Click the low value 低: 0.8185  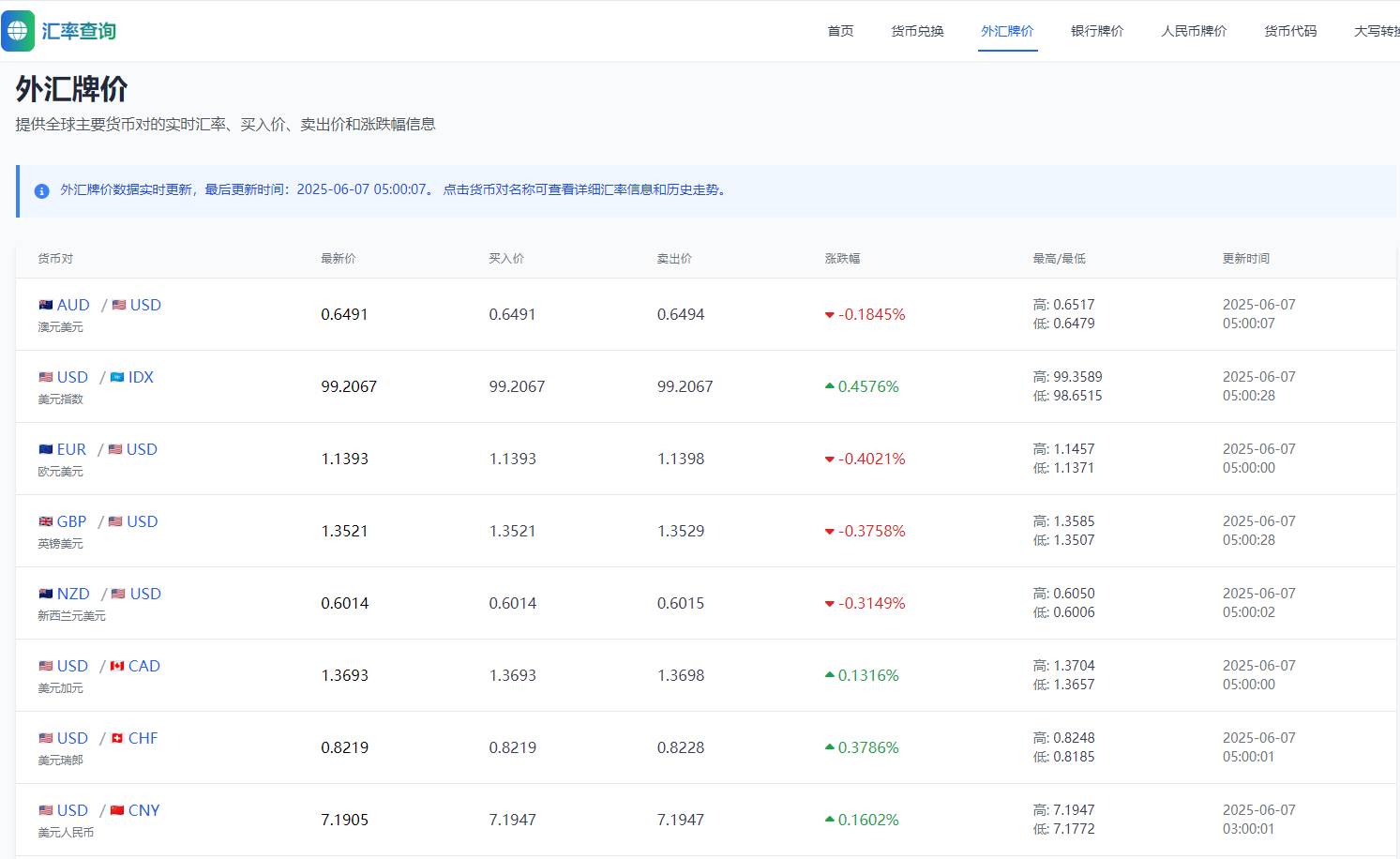pyautogui.click(x=1063, y=757)
